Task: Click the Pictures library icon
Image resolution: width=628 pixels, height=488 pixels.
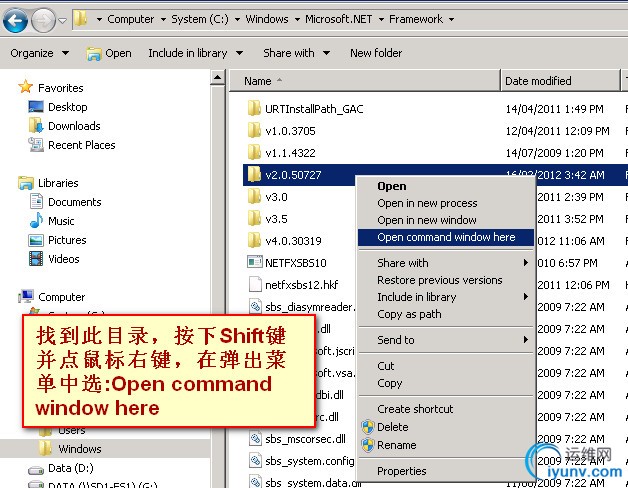Action: (x=36, y=240)
